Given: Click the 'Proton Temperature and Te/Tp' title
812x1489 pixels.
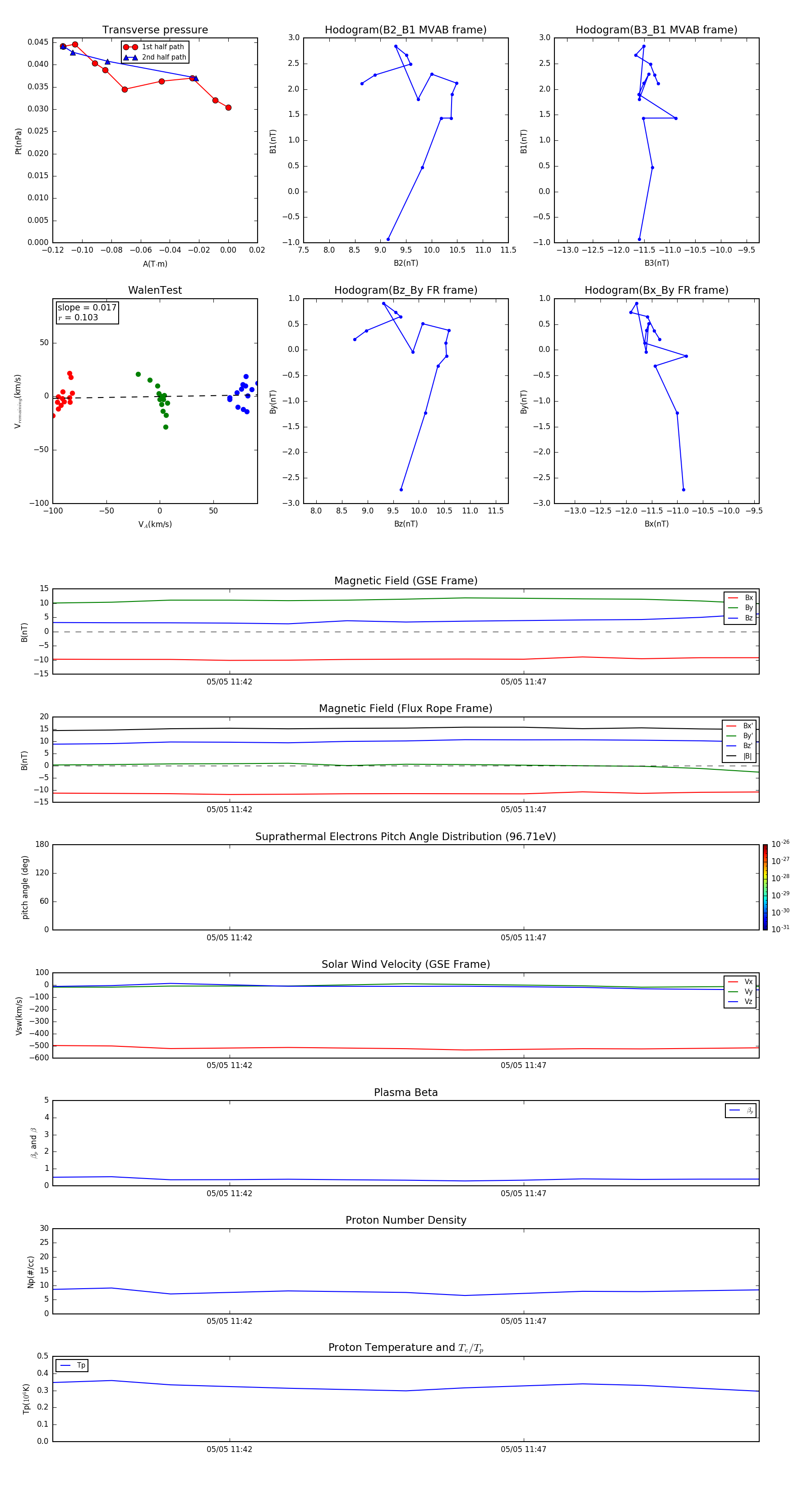Looking at the screenshot, I should tap(406, 1348).
